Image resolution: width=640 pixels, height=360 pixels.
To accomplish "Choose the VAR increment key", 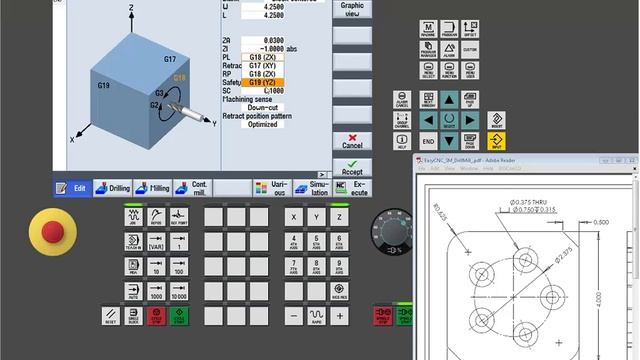I will [156, 242].
